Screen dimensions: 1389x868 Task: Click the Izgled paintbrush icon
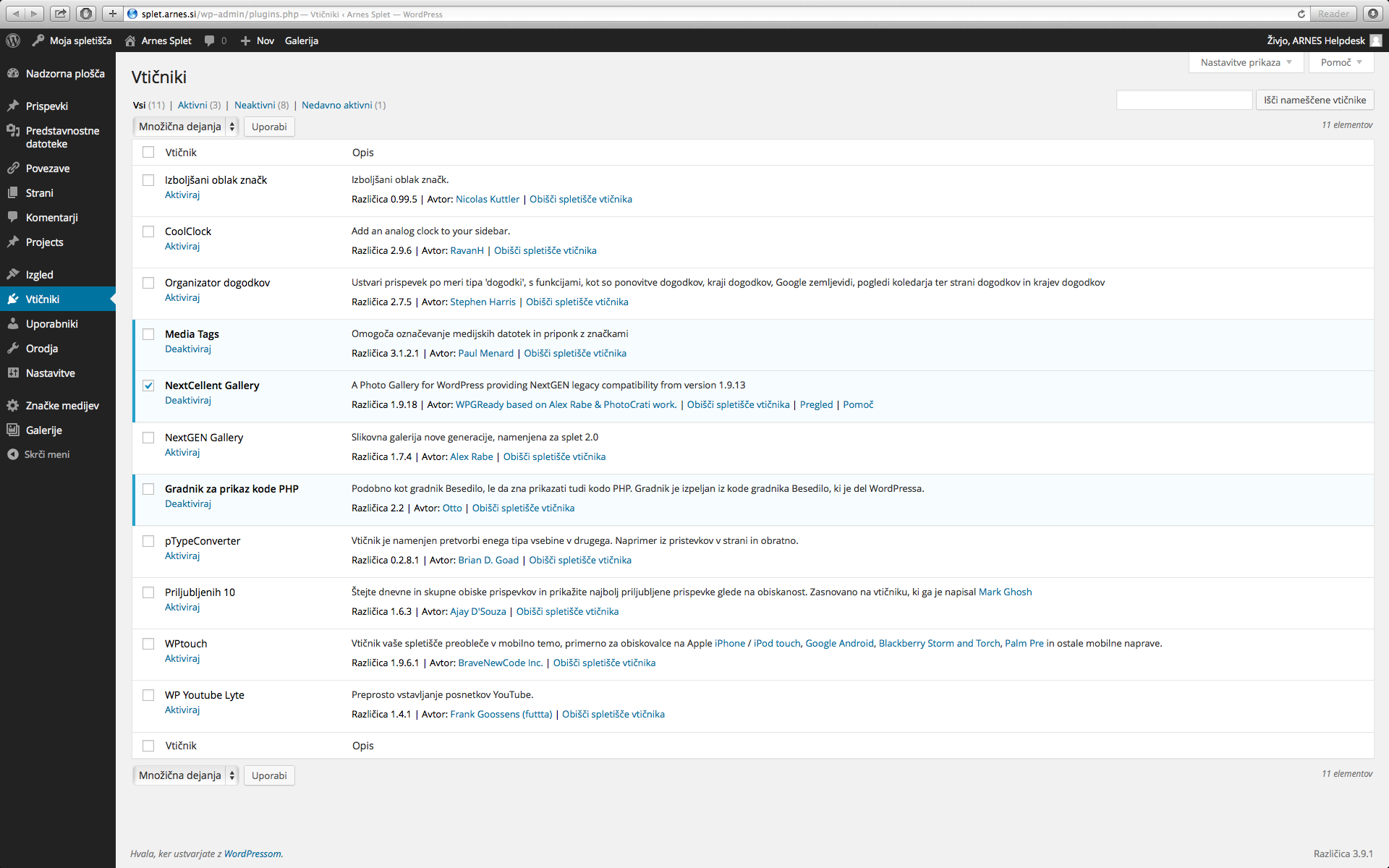pyautogui.click(x=13, y=274)
